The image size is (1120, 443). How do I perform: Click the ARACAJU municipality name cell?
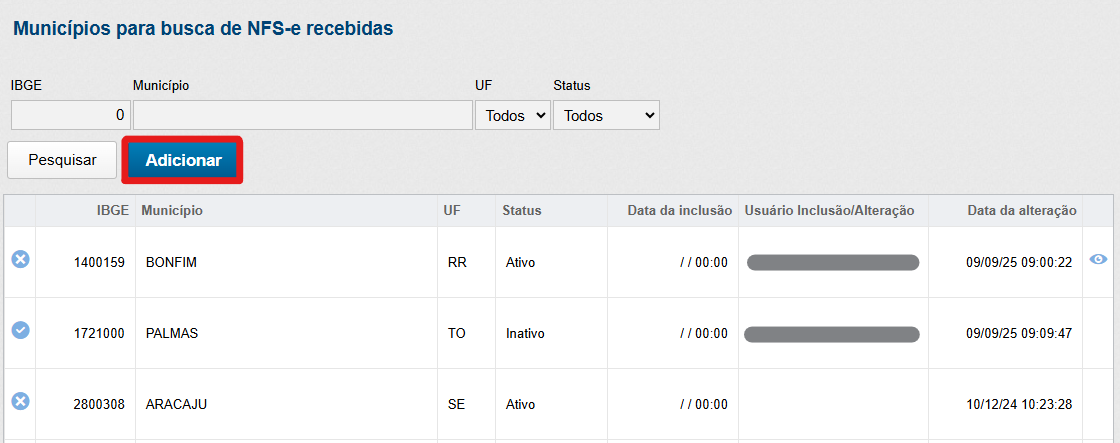tap(176, 404)
